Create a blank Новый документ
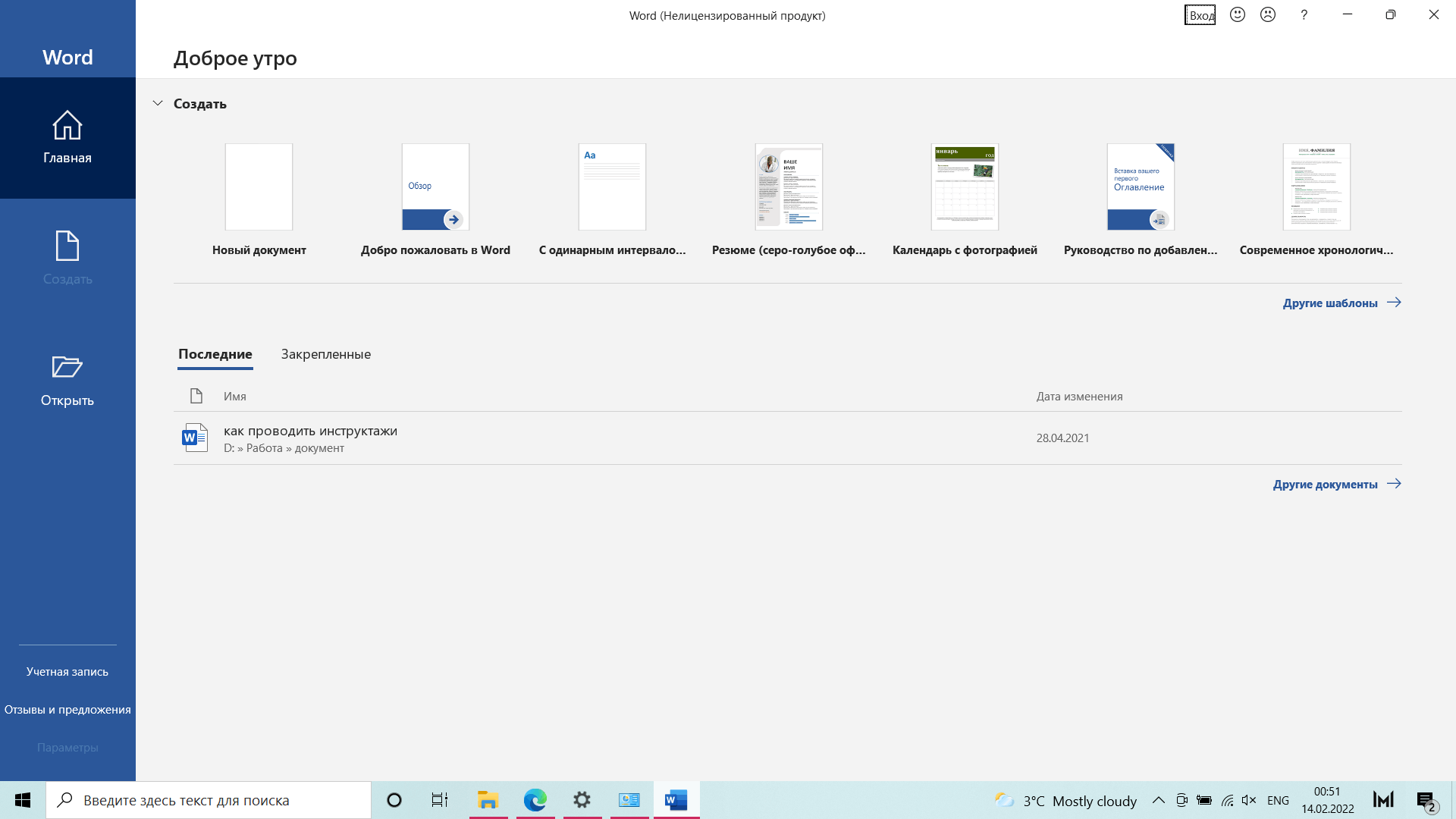 [x=259, y=200]
